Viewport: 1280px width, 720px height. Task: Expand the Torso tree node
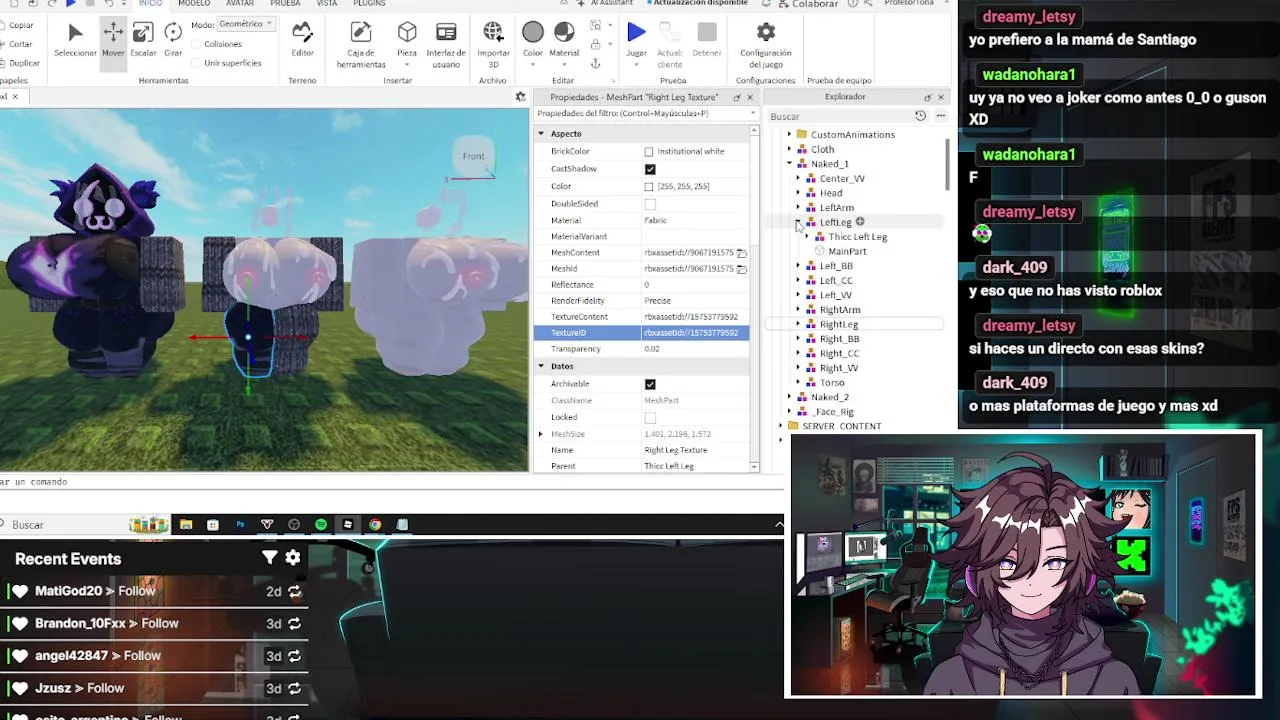(x=798, y=383)
